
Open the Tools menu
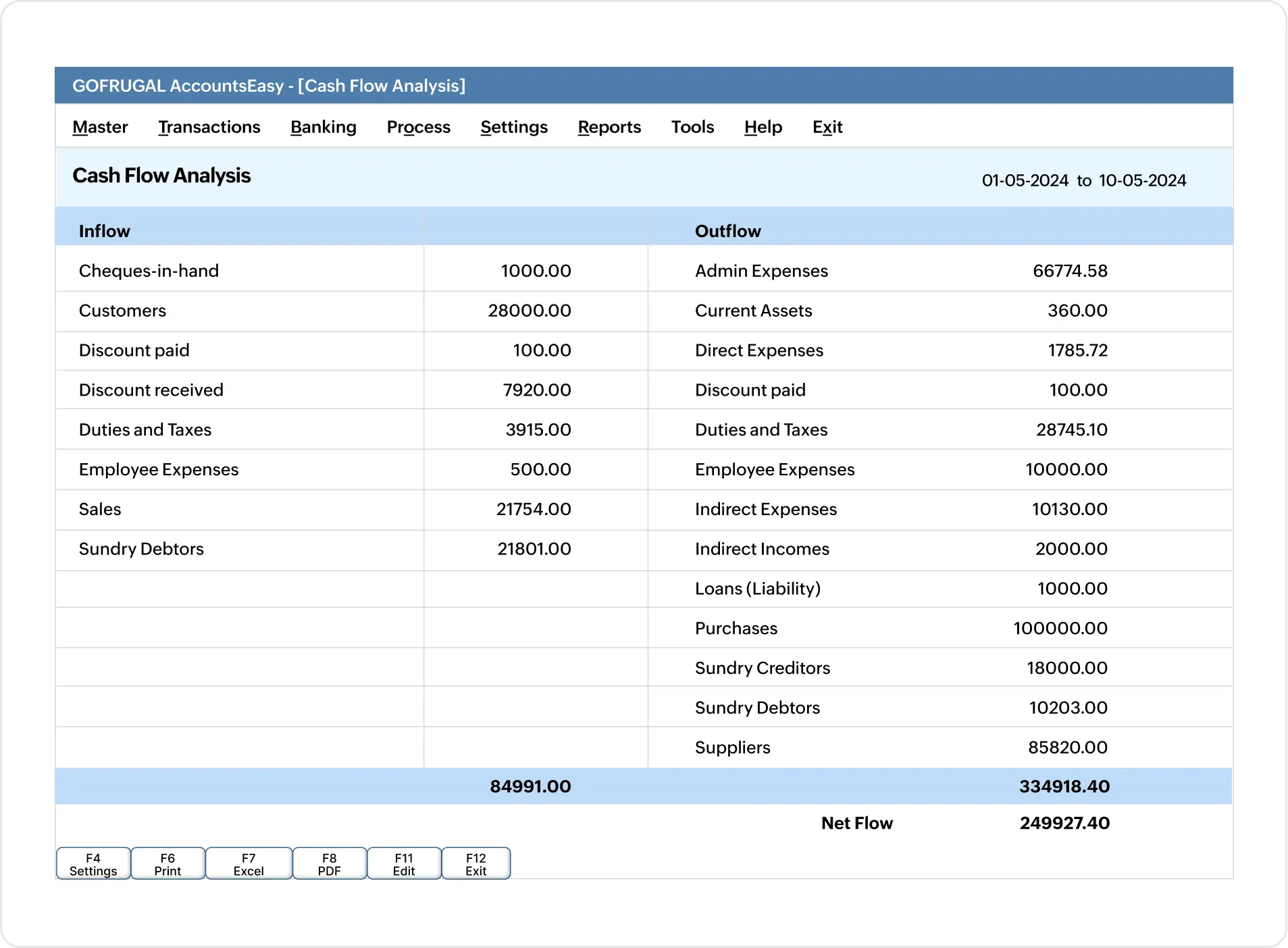[x=692, y=127]
